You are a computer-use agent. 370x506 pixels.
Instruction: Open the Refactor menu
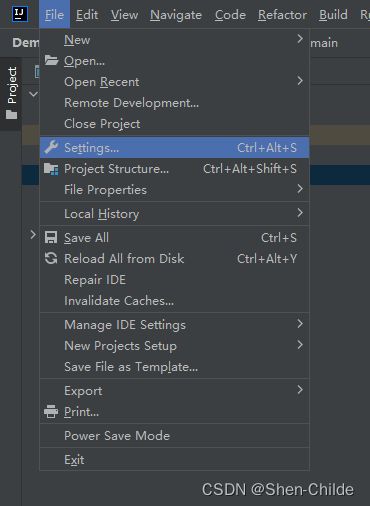coord(282,15)
